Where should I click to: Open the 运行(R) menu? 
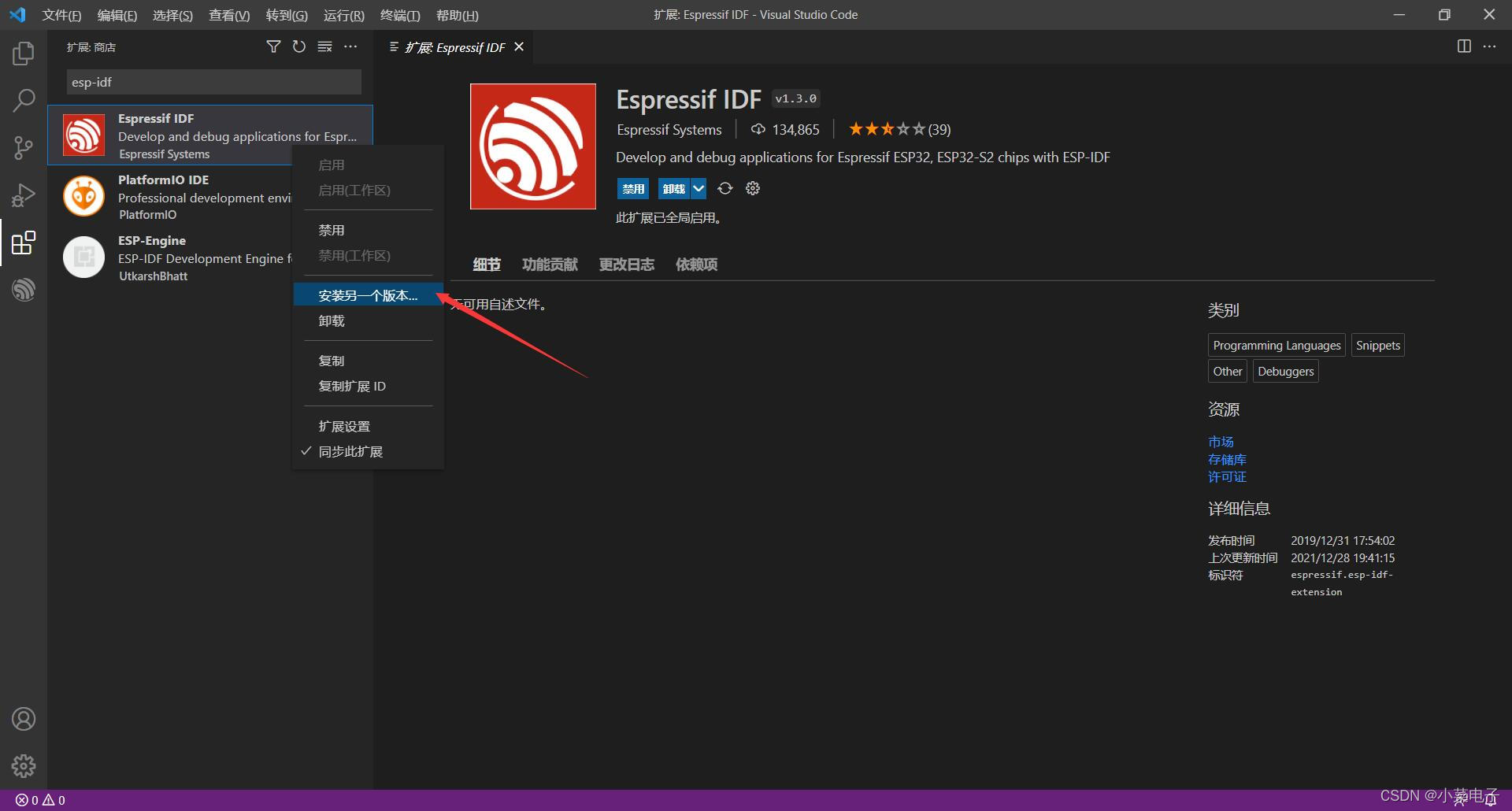(344, 15)
